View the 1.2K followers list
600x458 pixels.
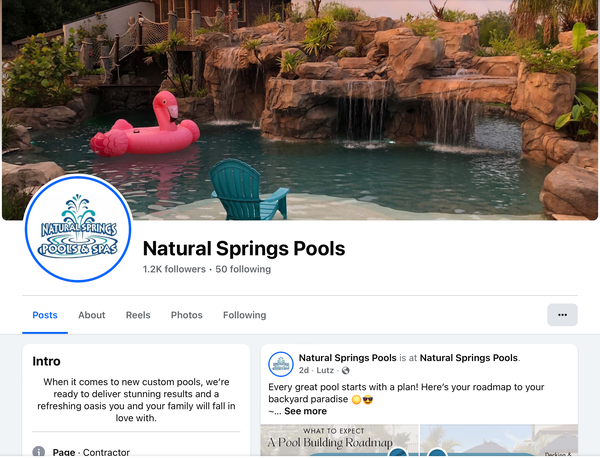pos(174,269)
